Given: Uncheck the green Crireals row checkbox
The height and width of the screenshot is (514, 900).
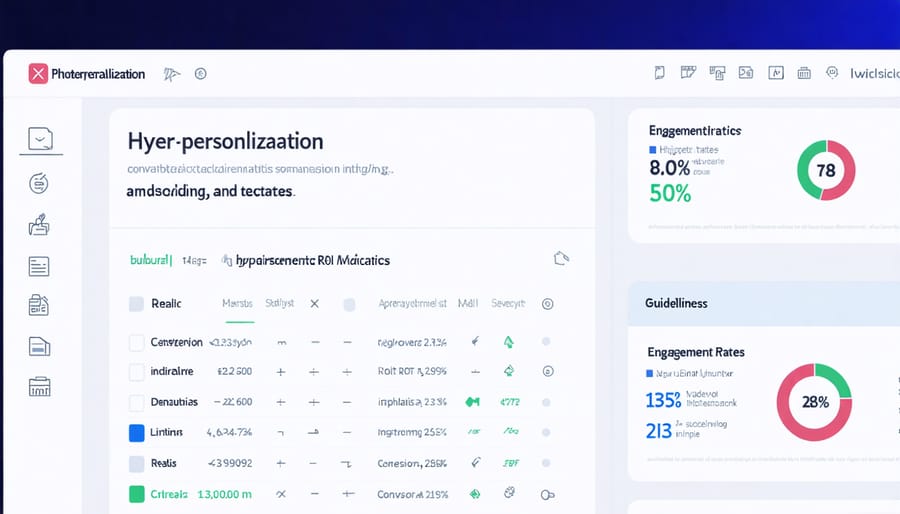Looking at the screenshot, I should coord(137,494).
